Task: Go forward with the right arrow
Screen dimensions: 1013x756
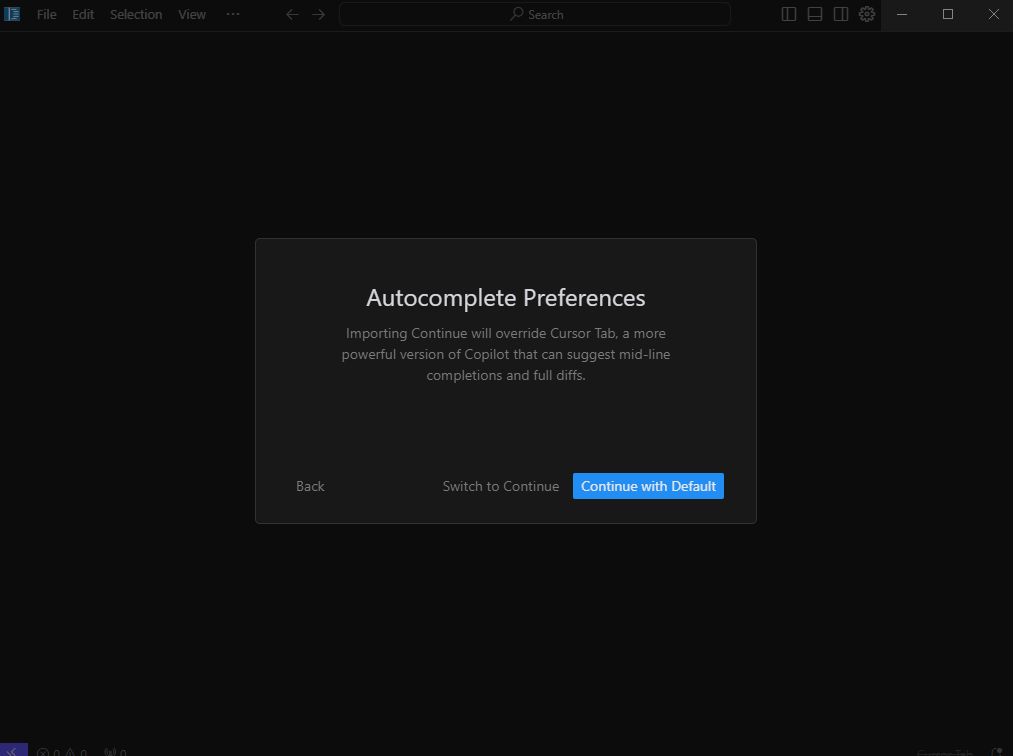Action: [318, 14]
